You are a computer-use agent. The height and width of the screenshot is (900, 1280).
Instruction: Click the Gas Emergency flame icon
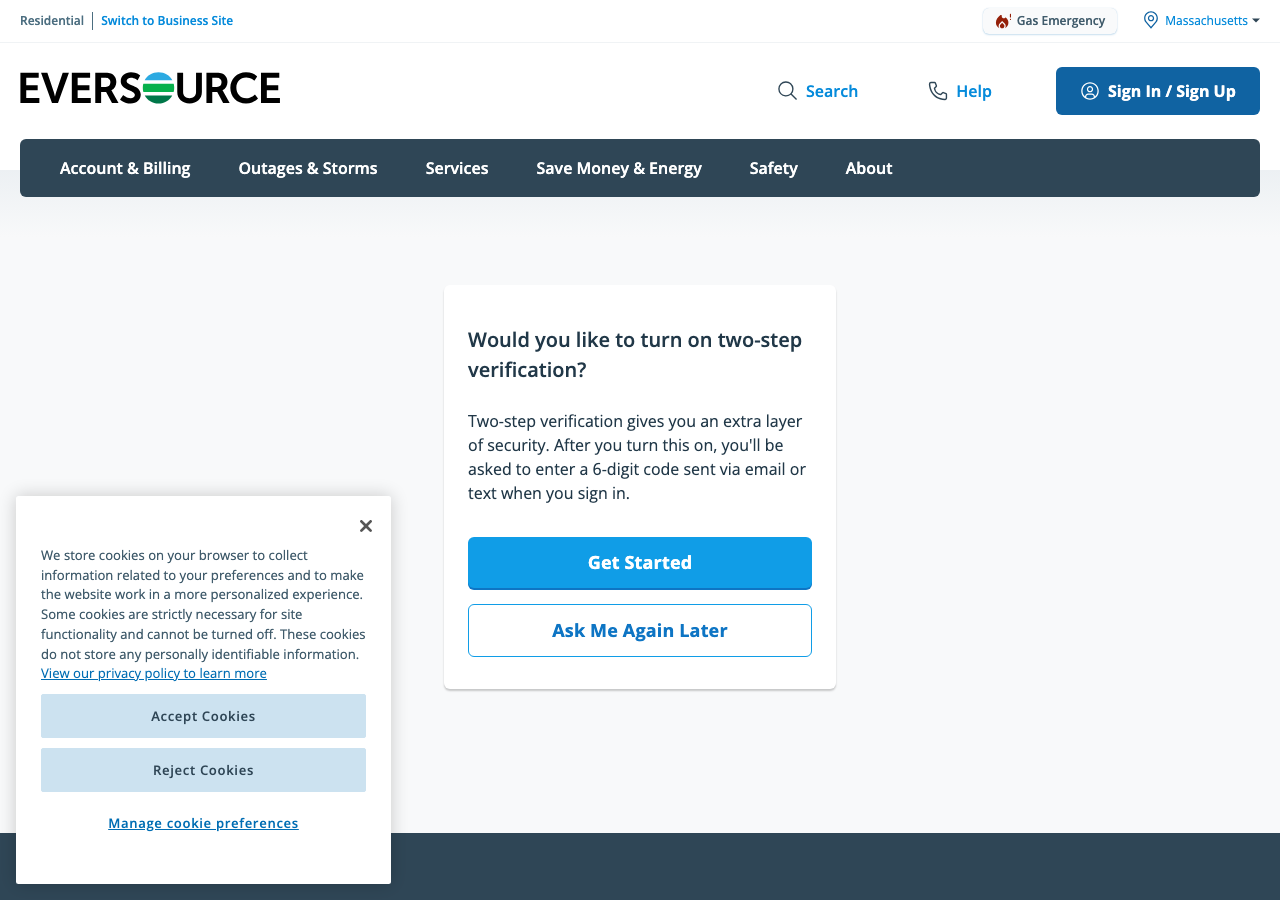point(1002,21)
